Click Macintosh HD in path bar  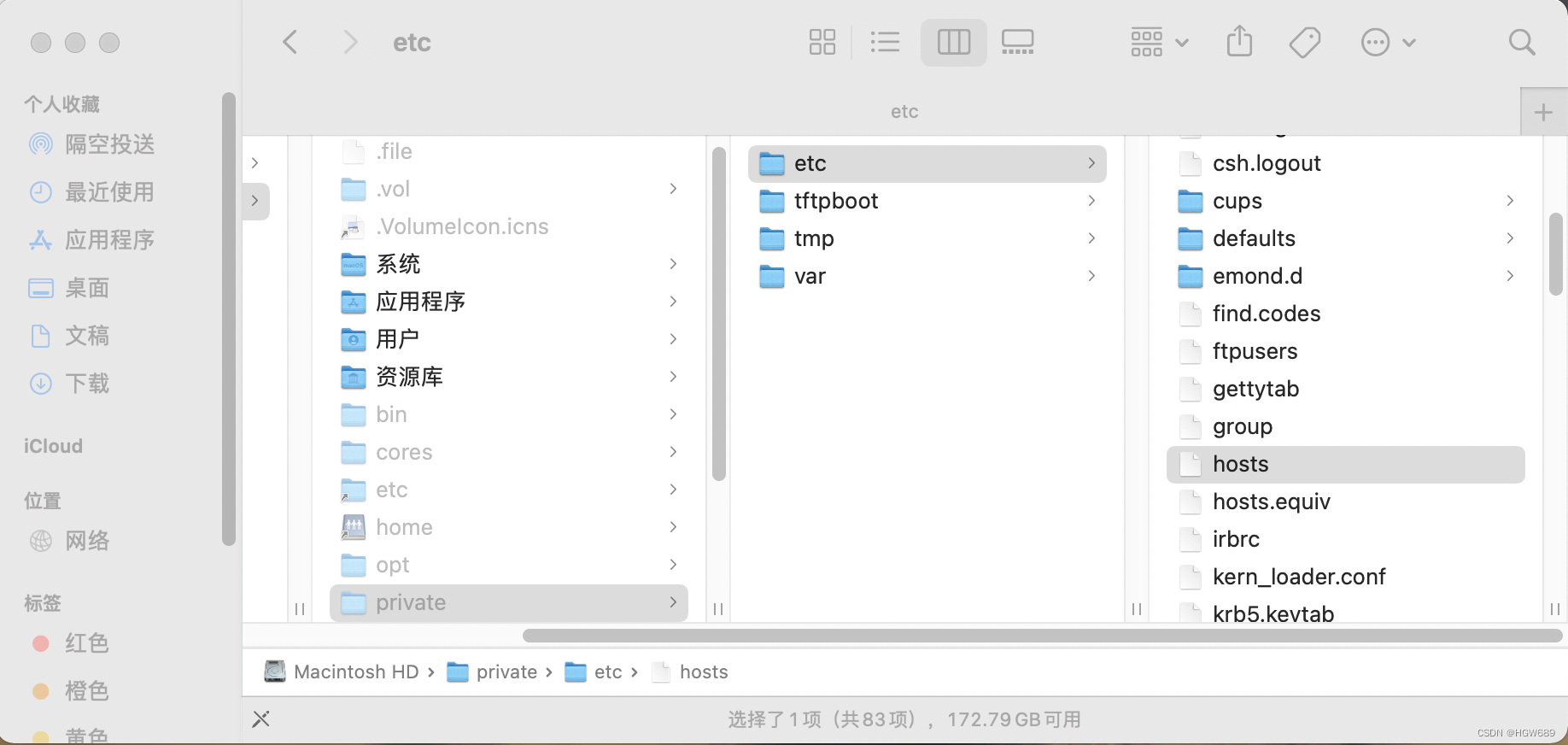click(341, 672)
